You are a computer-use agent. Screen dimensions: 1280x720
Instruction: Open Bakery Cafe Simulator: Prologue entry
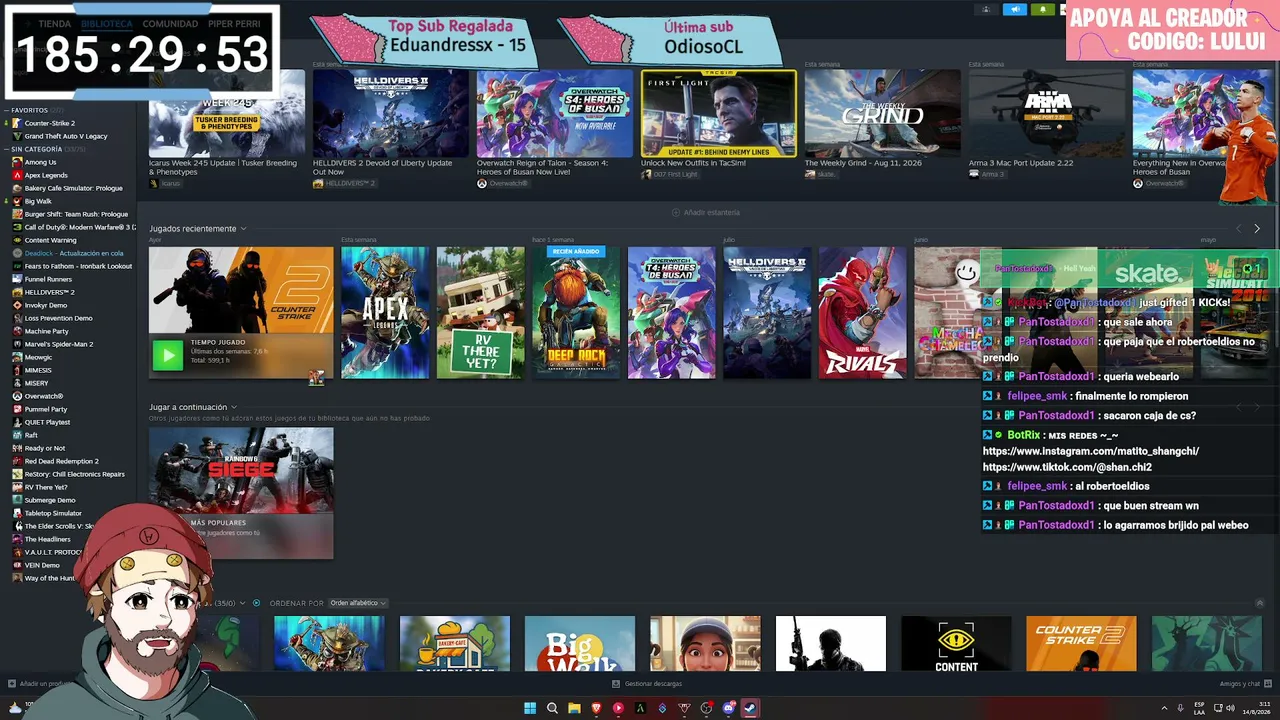(x=73, y=188)
